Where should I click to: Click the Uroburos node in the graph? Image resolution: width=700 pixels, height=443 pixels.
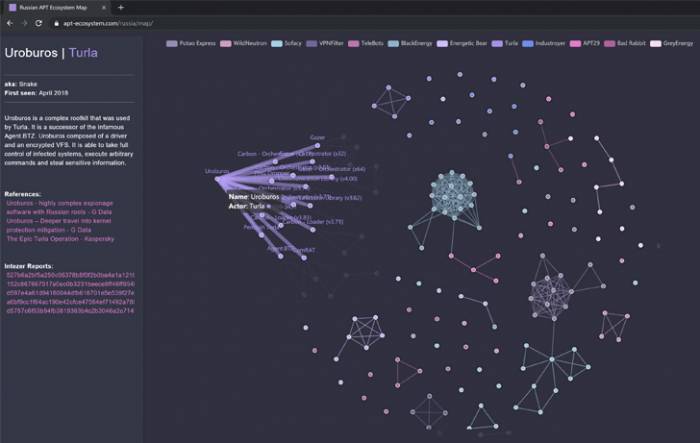pos(216,178)
